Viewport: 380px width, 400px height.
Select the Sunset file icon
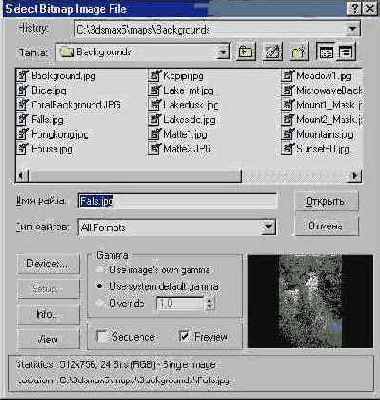point(288,149)
